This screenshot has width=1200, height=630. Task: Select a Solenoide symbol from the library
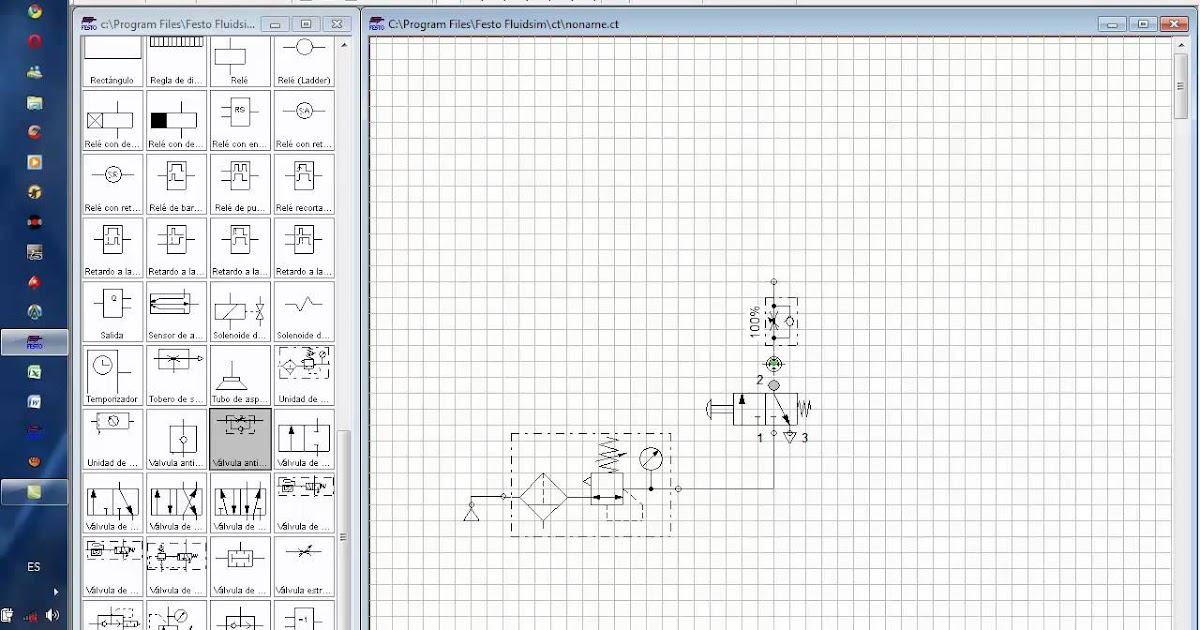click(240, 308)
